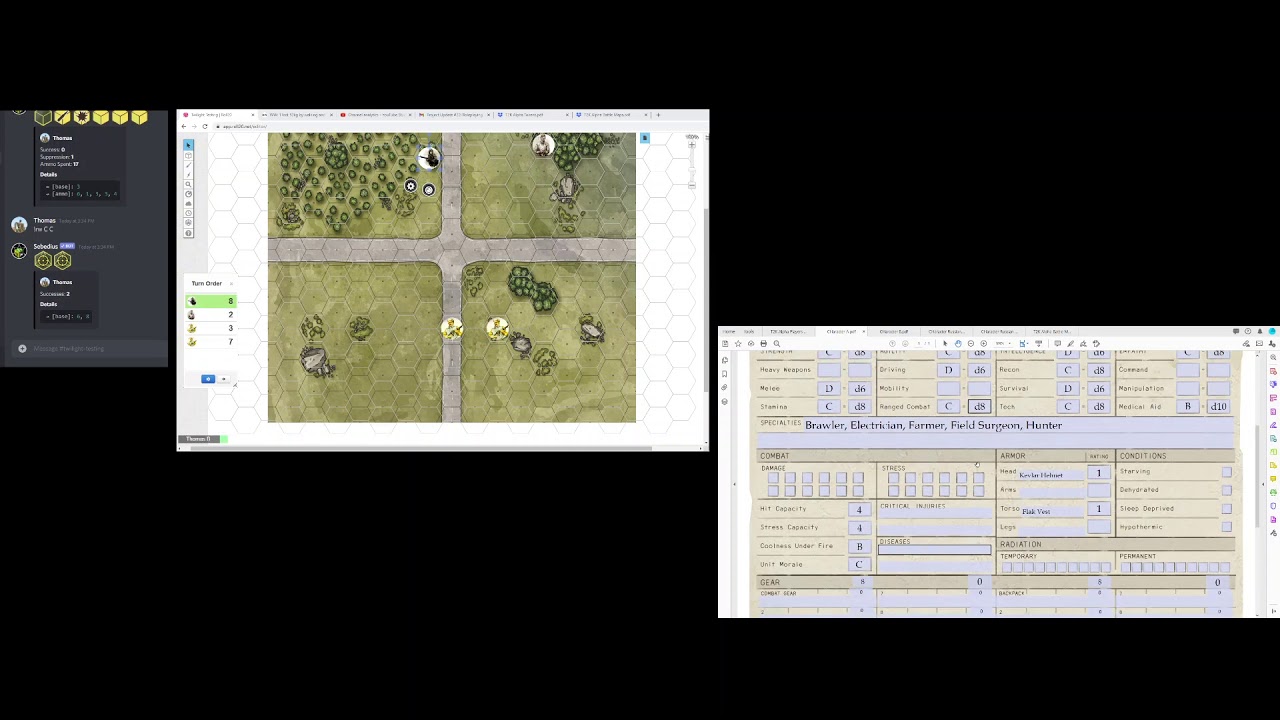Select Turn Order entry with value 8
Image resolution: width=1280 pixels, height=720 pixels.
(211, 301)
